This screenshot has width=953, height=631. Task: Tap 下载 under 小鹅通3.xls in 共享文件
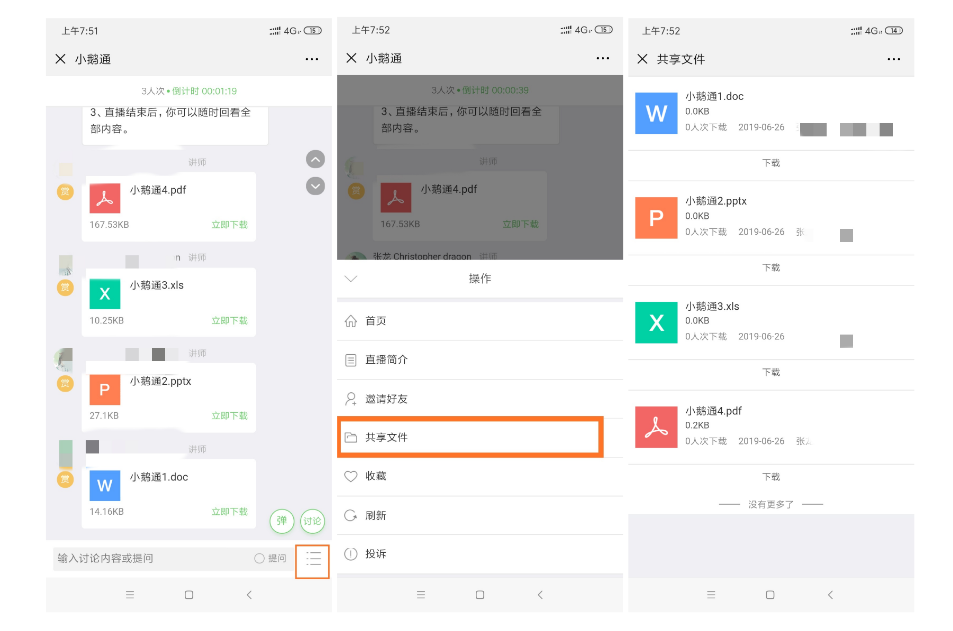coord(771,372)
